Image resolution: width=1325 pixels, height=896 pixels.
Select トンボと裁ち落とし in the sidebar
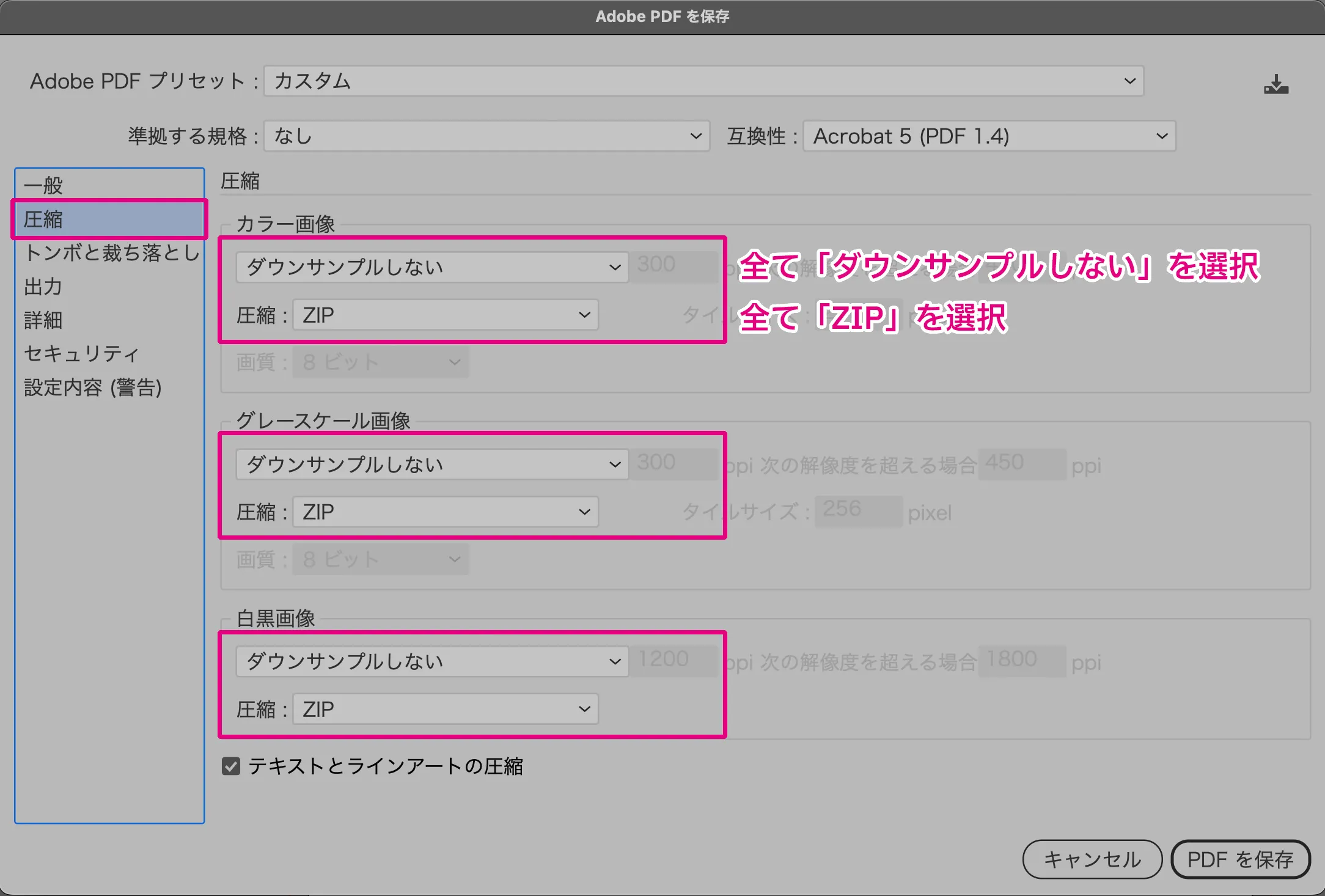click(x=109, y=252)
